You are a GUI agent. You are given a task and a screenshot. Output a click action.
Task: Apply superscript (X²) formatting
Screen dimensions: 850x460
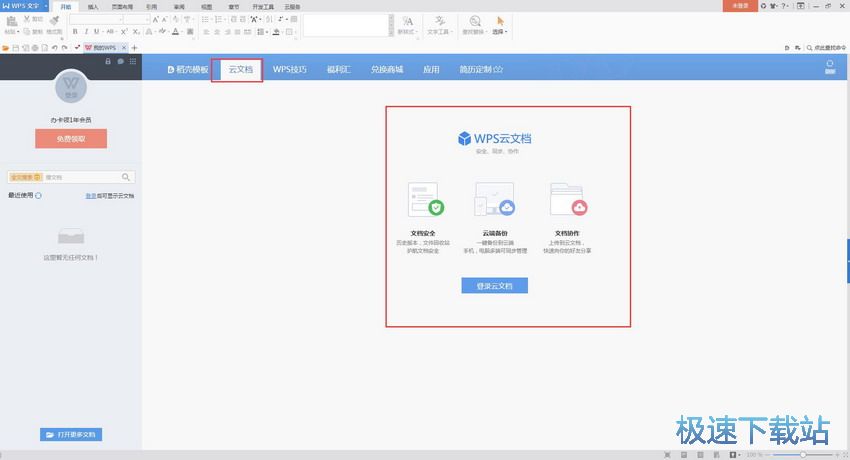click(124, 32)
